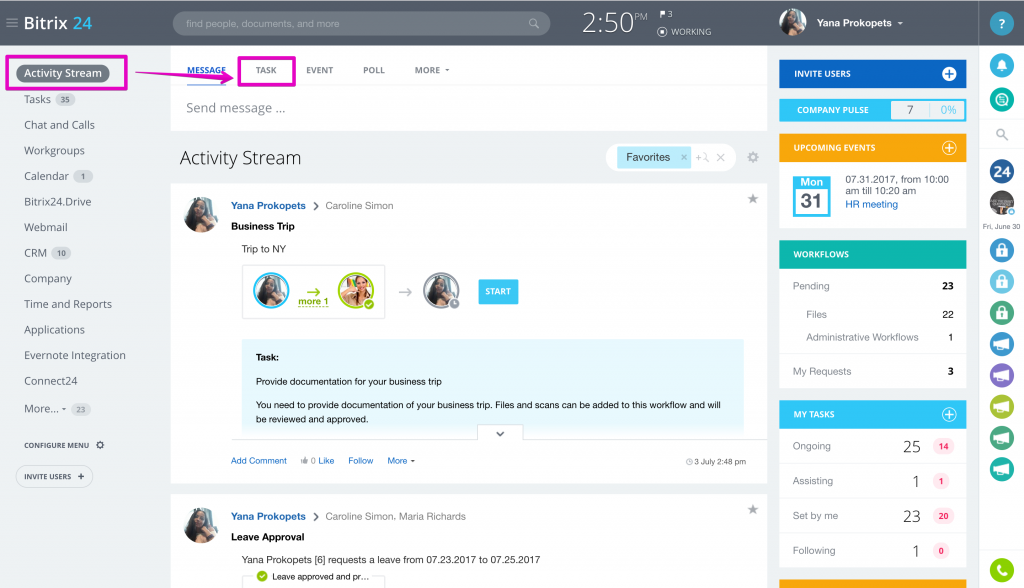Click the Company Pulse panel
This screenshot has height=588, width=1024.
point(872,110)
